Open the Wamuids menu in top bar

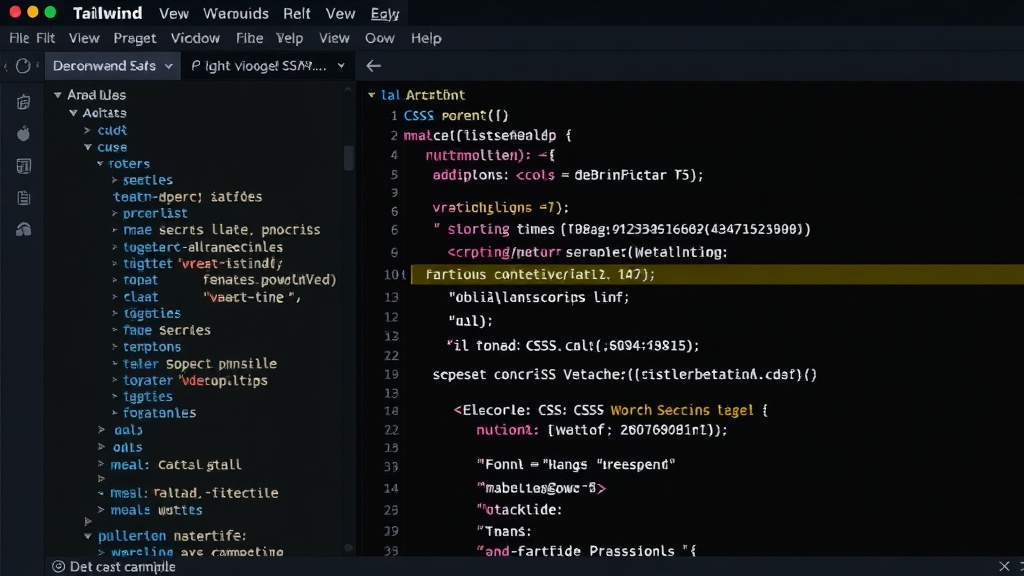pyautogui.click(x=236, y=13)
